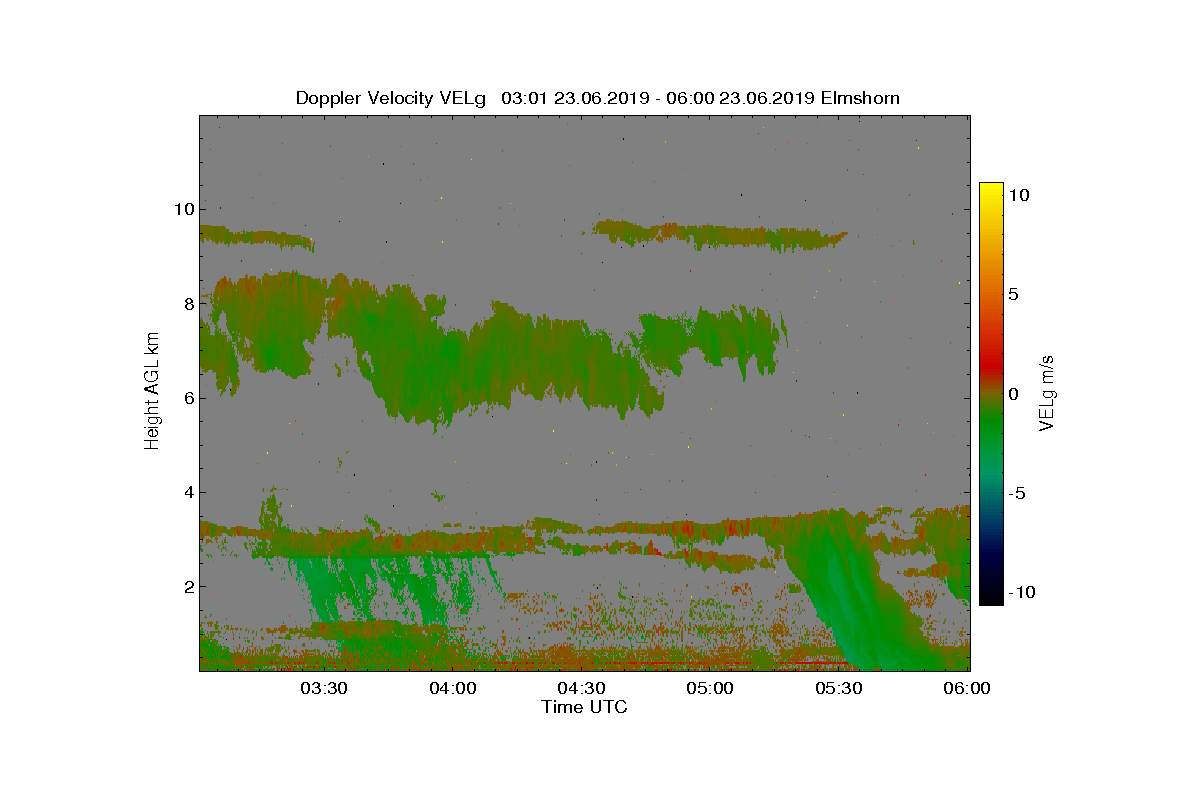Click the colorbar '0' tick label
This screenshot has height=800, width=1200.
pos(1015,394)
